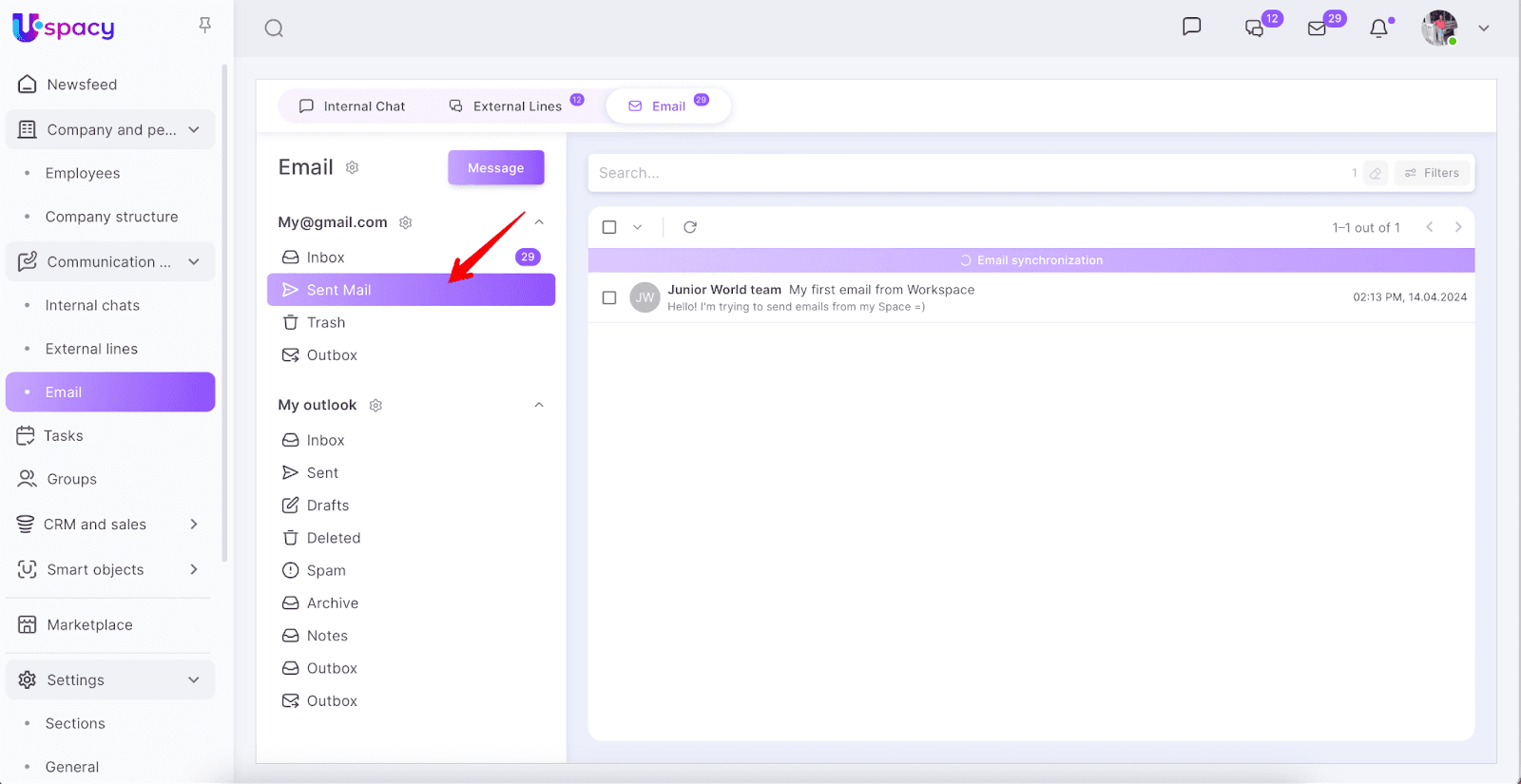This screenshot has width=1521, height=784.
Task: Collapse the My@gmail.com account folders
Action: pos(539,222)
